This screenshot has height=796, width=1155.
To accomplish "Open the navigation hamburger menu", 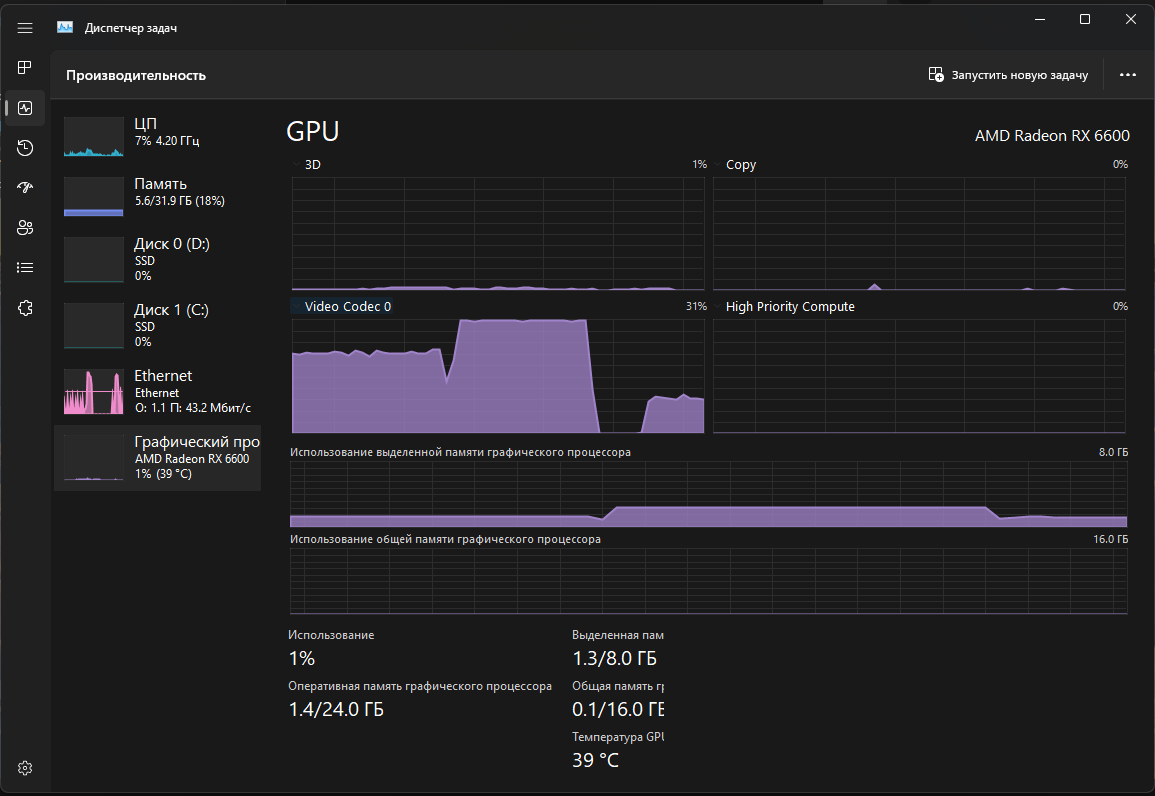I will [25, 28].
